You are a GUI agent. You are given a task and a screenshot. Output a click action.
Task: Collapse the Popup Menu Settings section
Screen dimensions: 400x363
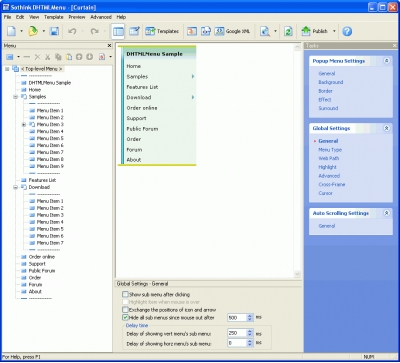[386, 61]
